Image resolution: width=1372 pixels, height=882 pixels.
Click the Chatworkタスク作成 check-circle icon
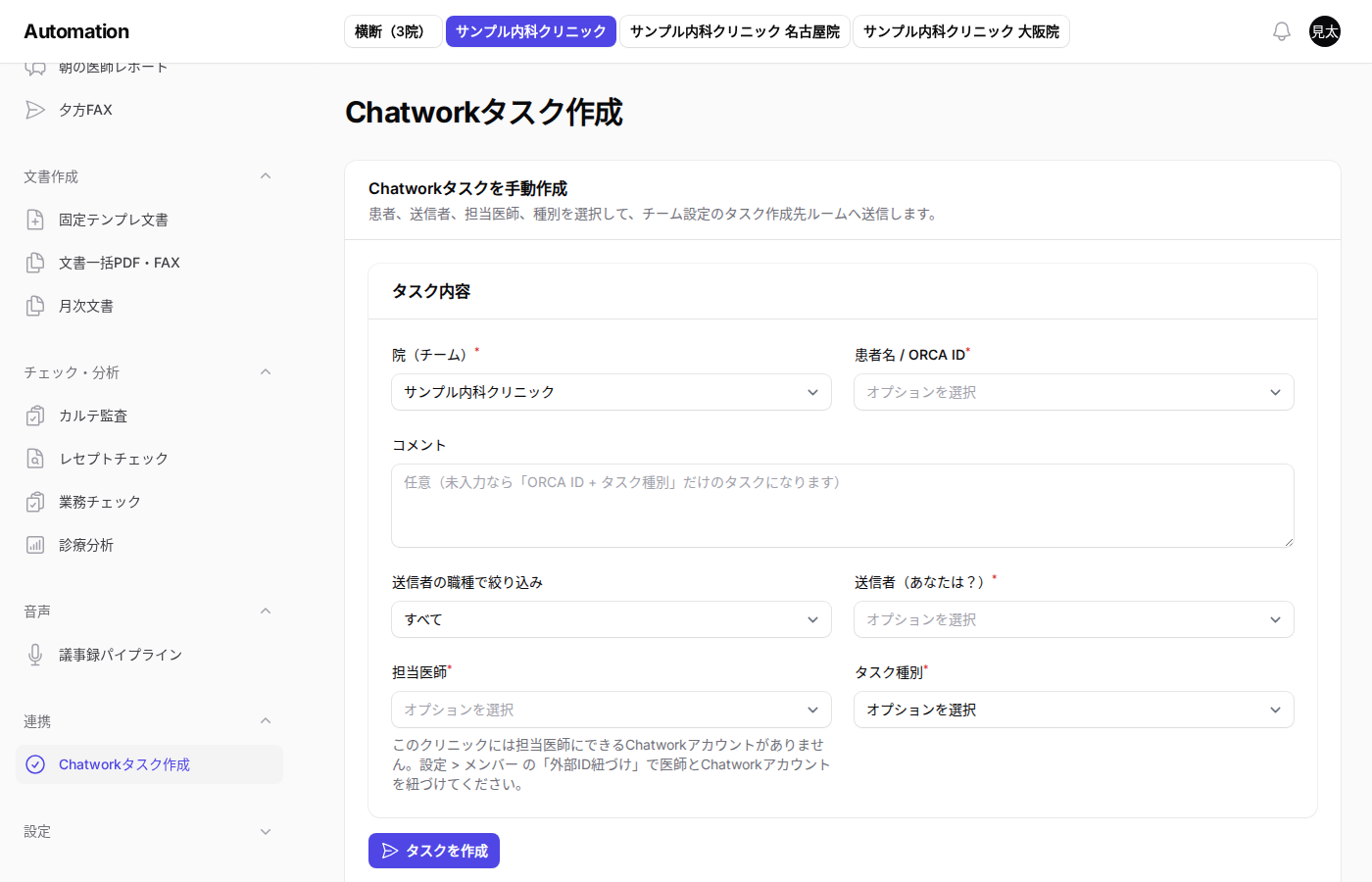(35, 764)
